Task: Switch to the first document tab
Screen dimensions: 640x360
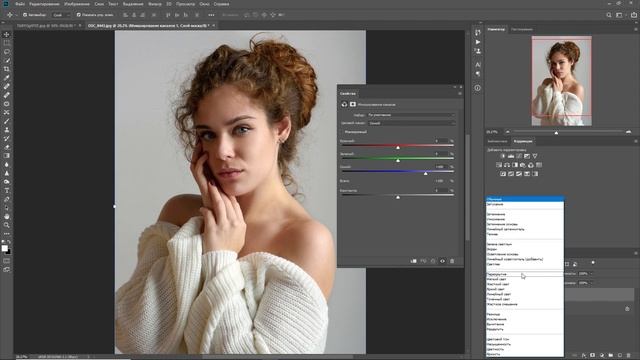Action: coord(46,25)
